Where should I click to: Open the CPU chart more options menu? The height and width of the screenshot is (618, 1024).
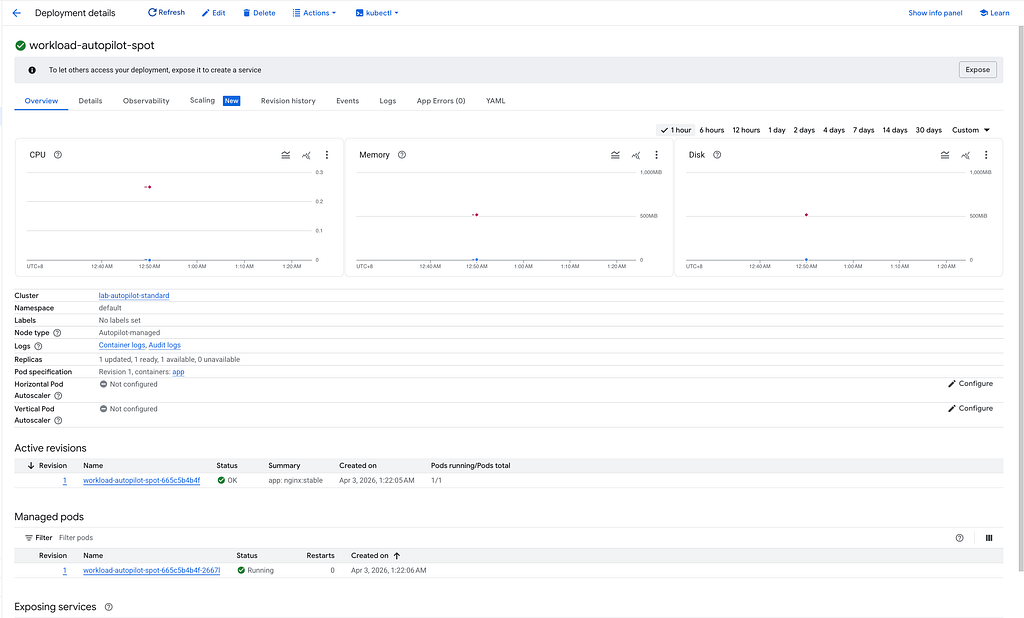[x=327, y=155]
